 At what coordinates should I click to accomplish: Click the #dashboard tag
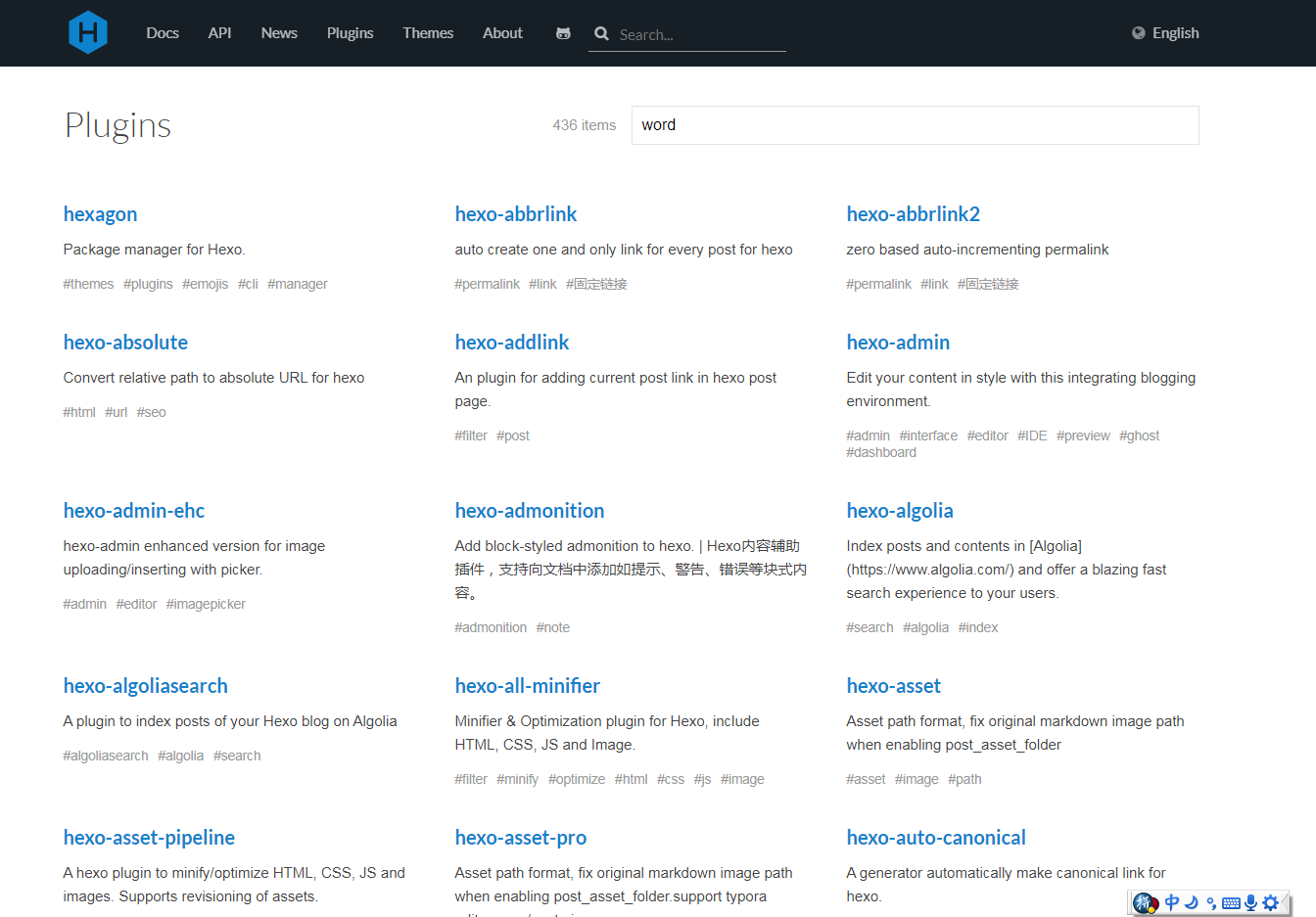(x=882, y=452)
